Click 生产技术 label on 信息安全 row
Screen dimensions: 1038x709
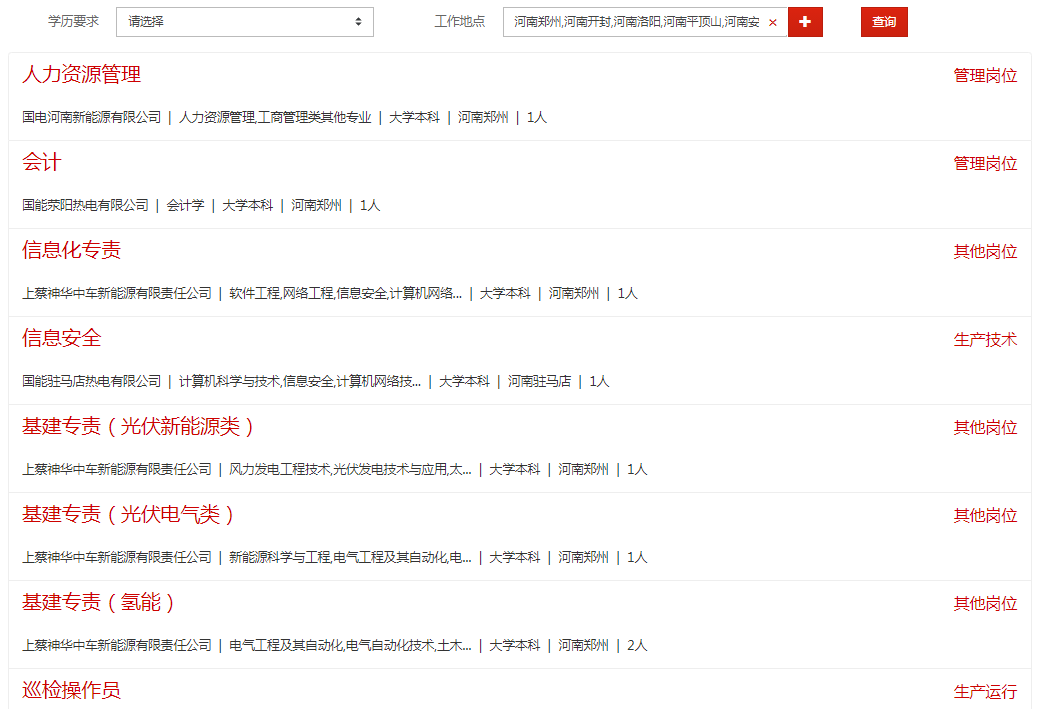pyautogui.click(x=985, y=340)
